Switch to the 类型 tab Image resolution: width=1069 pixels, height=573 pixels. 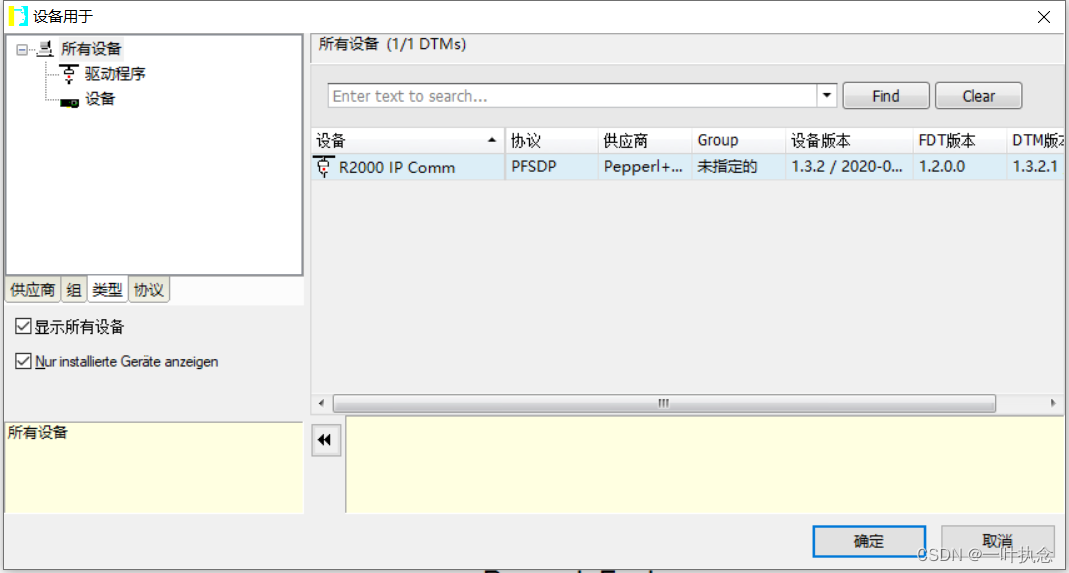(x=107, y=291)
